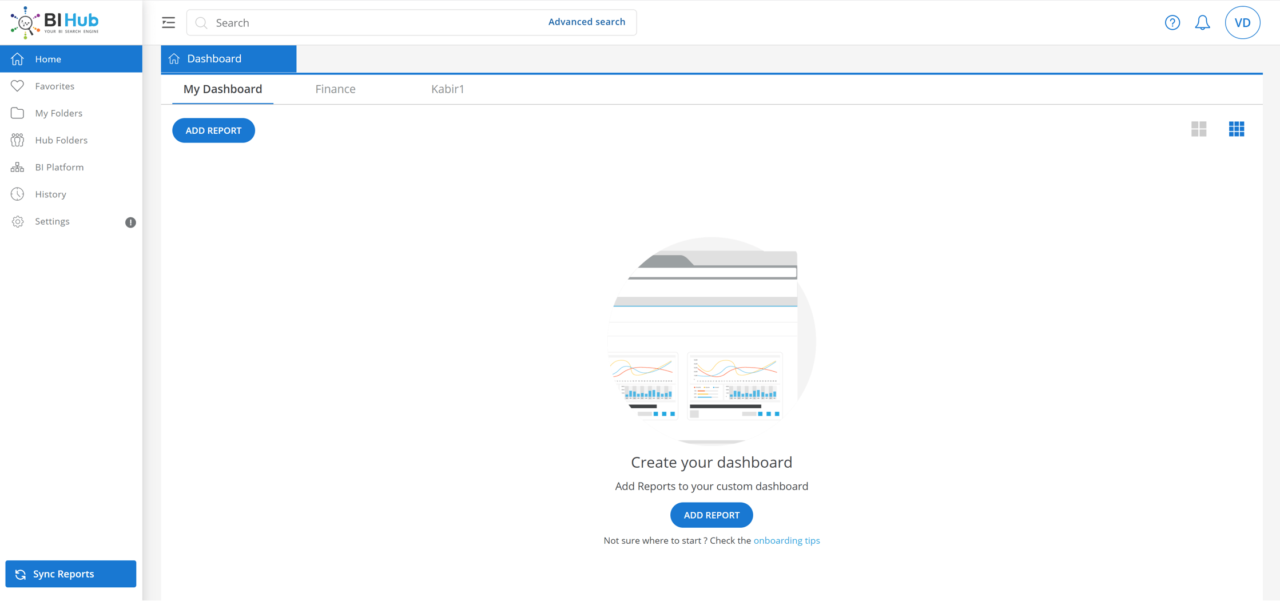
Task: Click the Dashboard breadcrumb home icon
Action: point(174,59)
